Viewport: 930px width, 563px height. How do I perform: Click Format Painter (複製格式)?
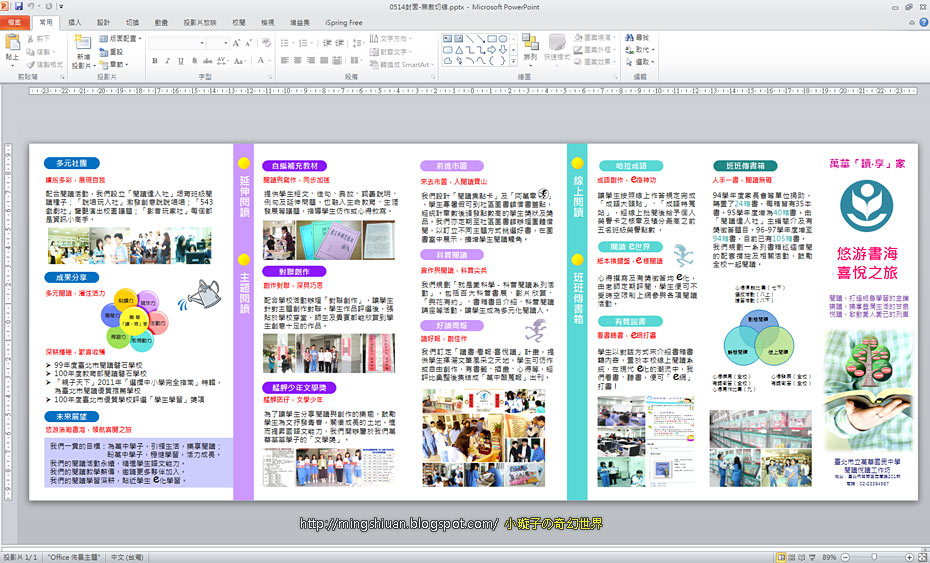click(x=44, y=65)
